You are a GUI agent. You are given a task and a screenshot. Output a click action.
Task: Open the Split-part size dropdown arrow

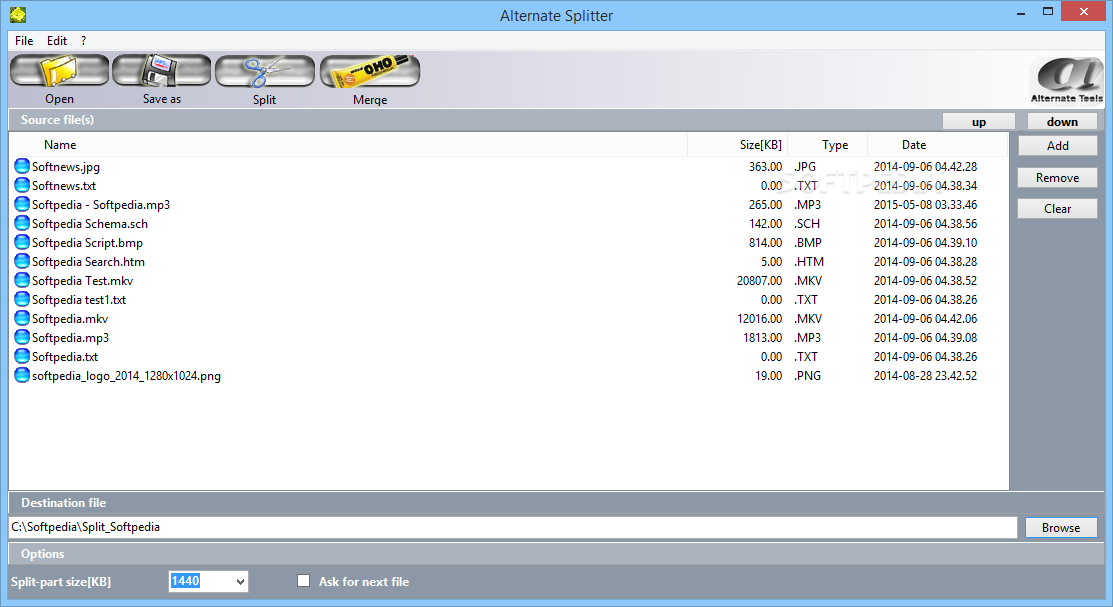[x=240, y=581]
